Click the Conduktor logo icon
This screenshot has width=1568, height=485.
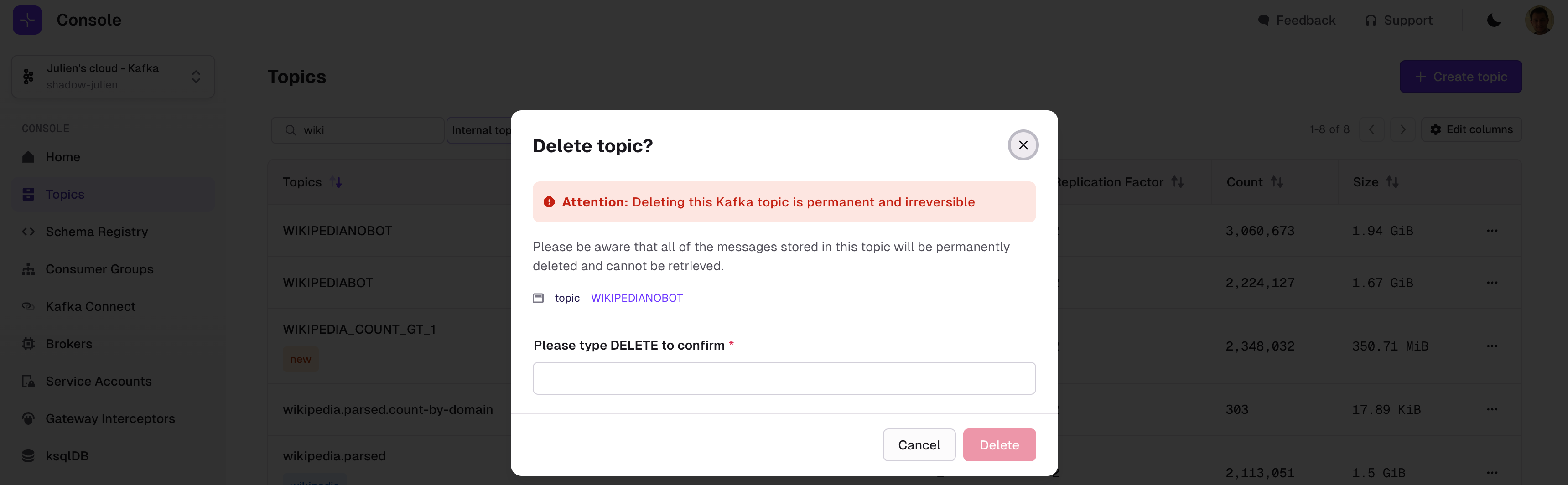coord(27,20)
